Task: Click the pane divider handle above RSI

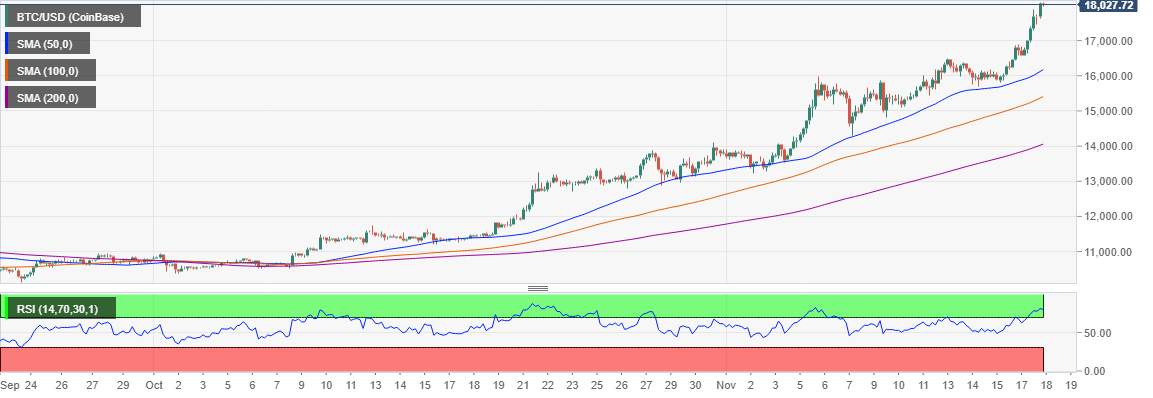Action: pyautogui.click(x=538, y=288)
